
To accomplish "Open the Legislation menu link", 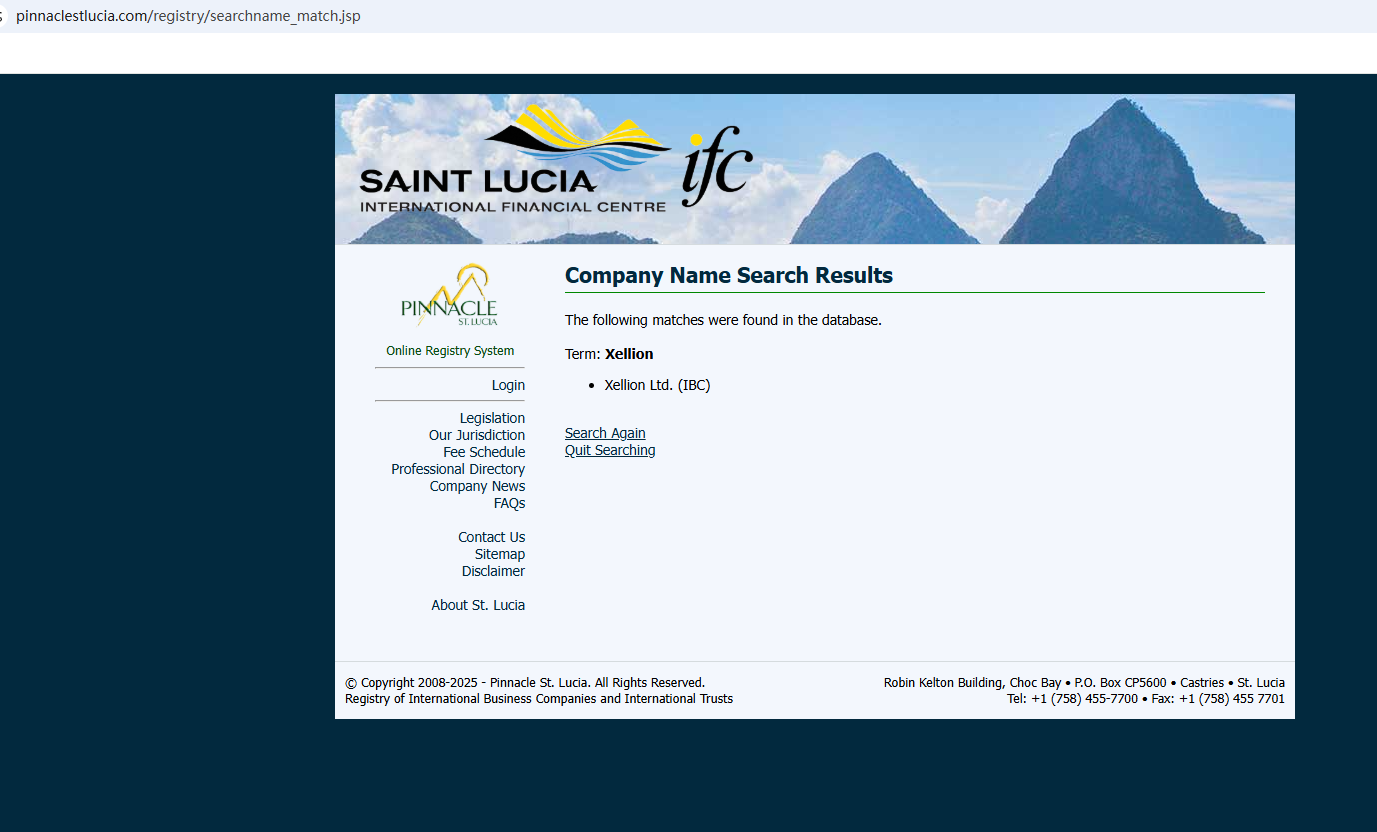I will 491,418.
